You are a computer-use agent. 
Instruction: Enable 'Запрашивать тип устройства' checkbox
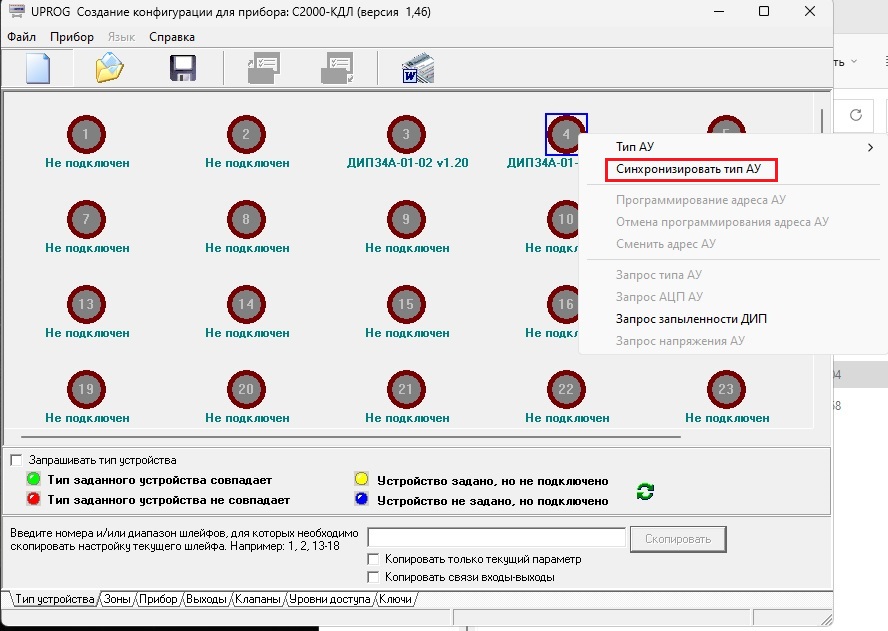coord(16,460)
